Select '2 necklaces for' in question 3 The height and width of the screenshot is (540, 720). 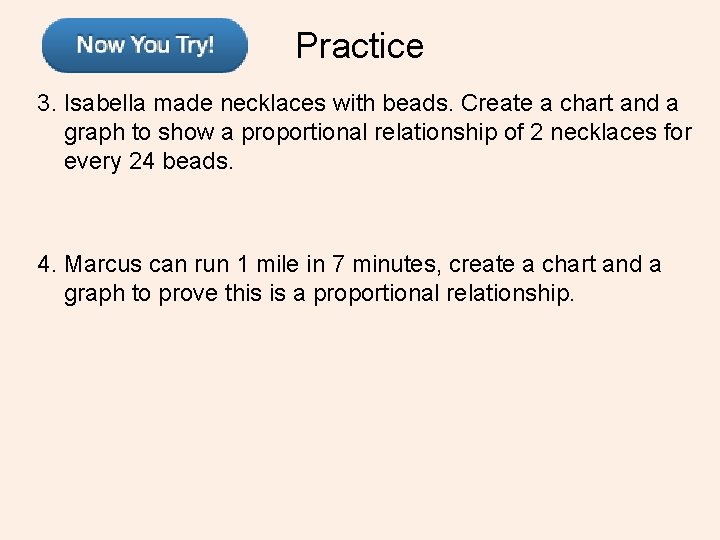[x=611, y=132]
